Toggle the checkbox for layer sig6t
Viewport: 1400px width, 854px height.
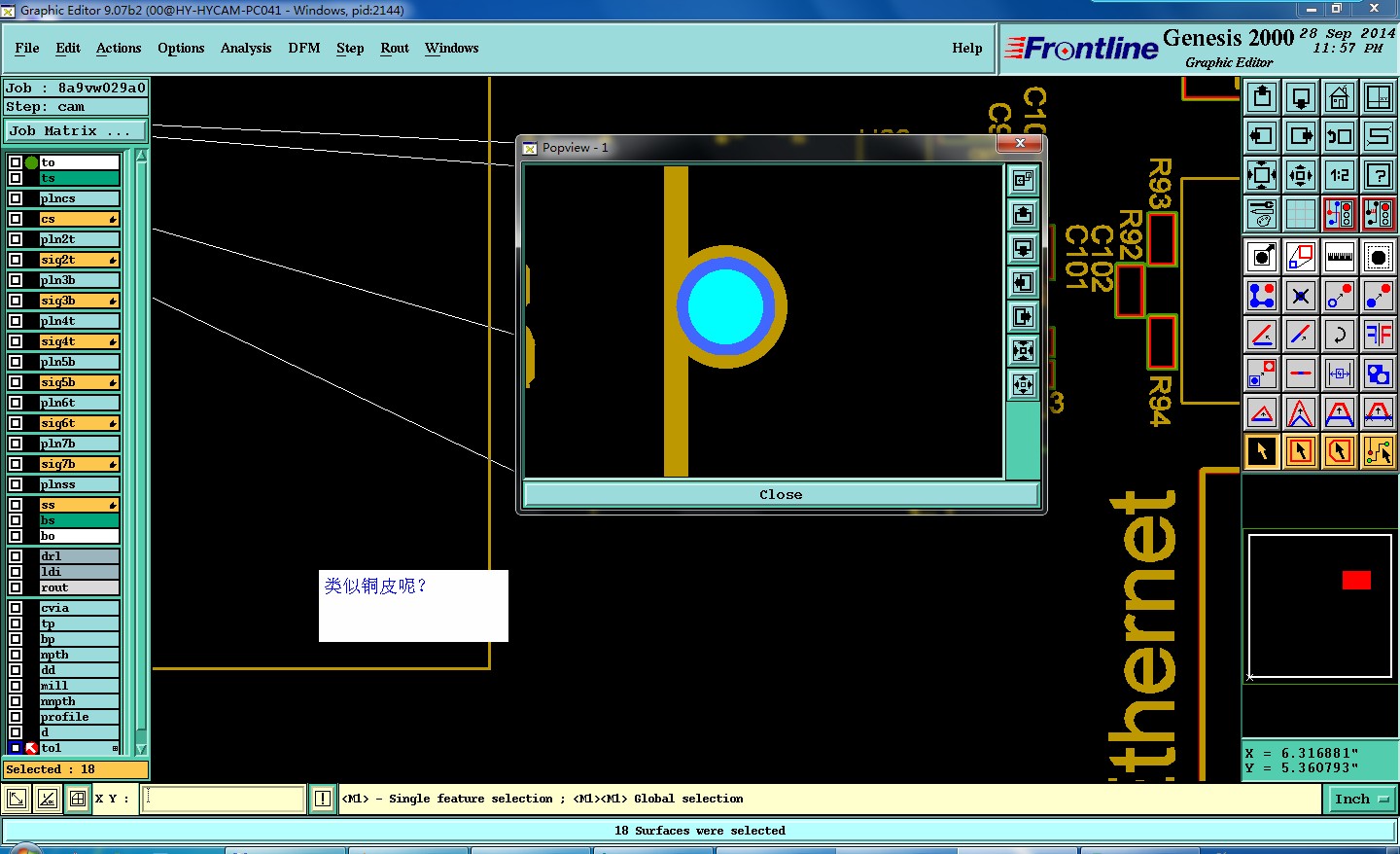pos(16,423)
